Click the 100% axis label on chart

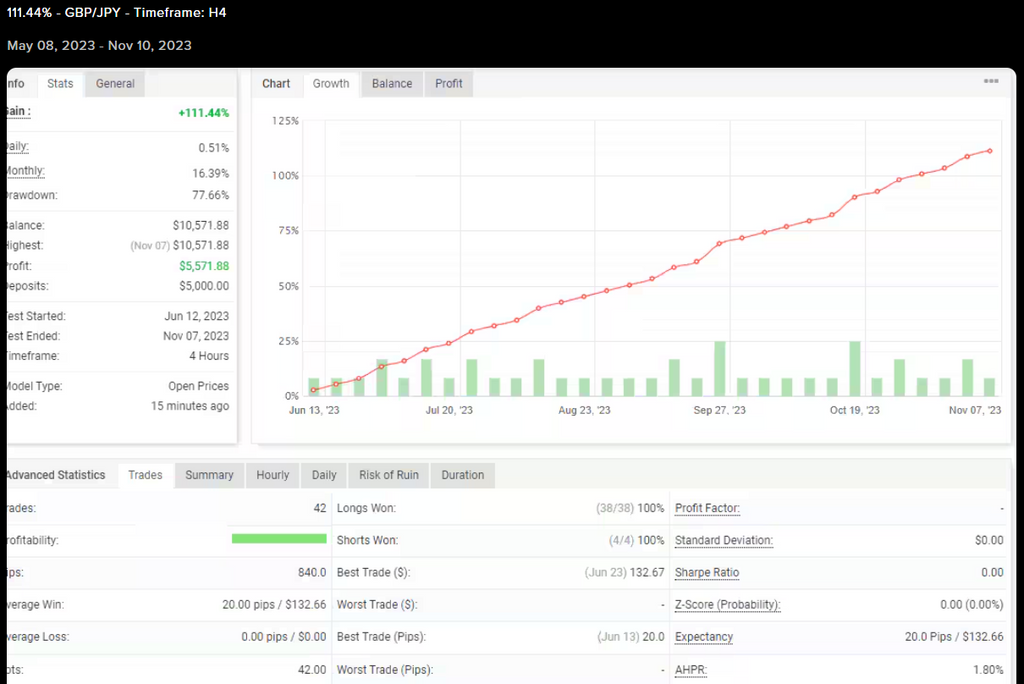pos(285,176)
